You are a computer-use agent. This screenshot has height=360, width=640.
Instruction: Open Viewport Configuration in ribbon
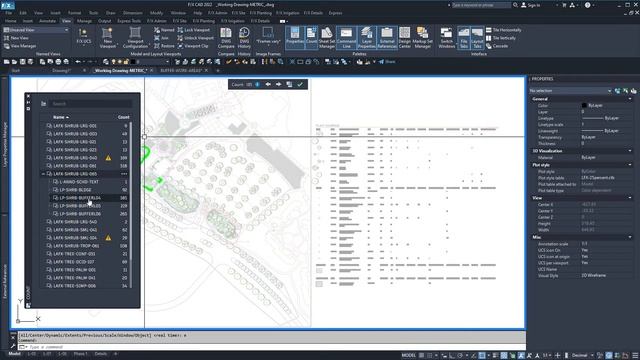pos(135,38)
